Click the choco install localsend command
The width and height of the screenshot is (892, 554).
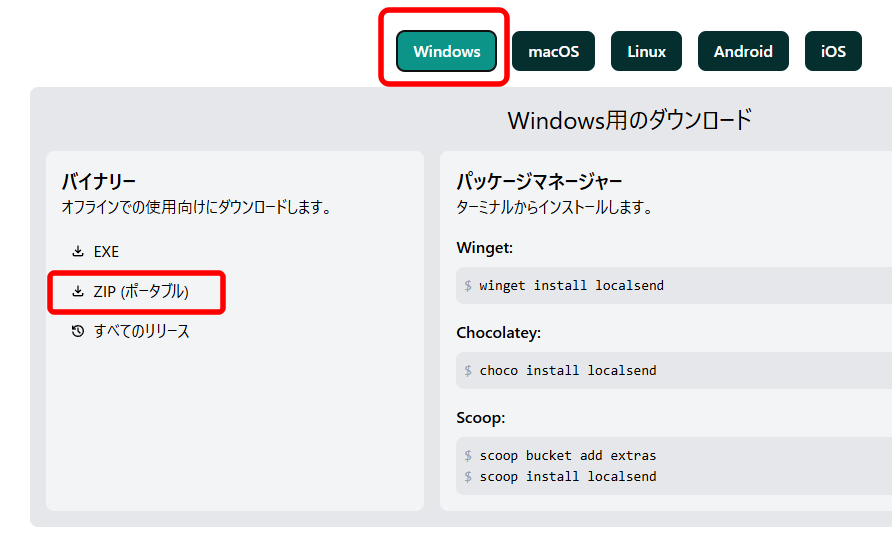[x=568, y=371]
